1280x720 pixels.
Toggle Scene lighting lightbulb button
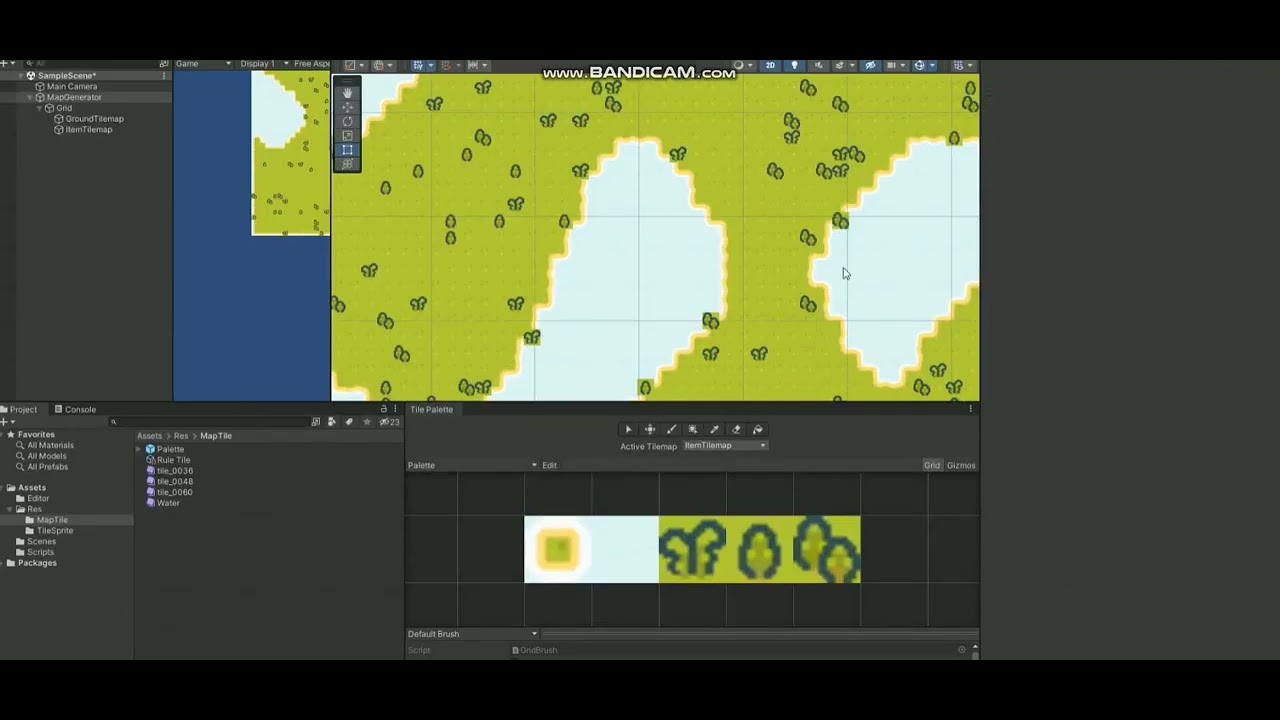795,65
